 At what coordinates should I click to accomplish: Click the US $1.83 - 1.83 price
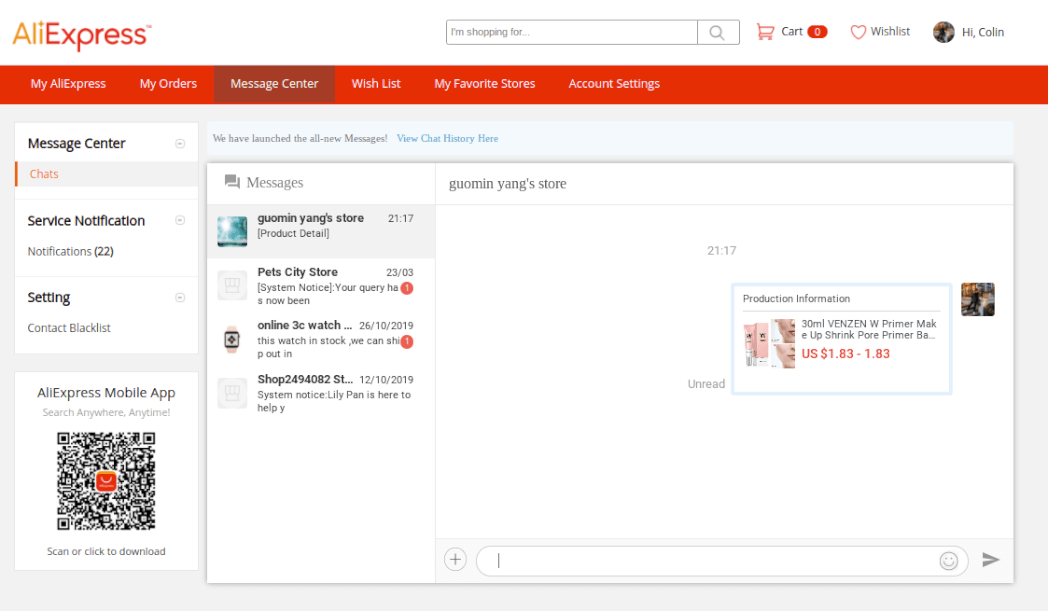coord(845,354)
